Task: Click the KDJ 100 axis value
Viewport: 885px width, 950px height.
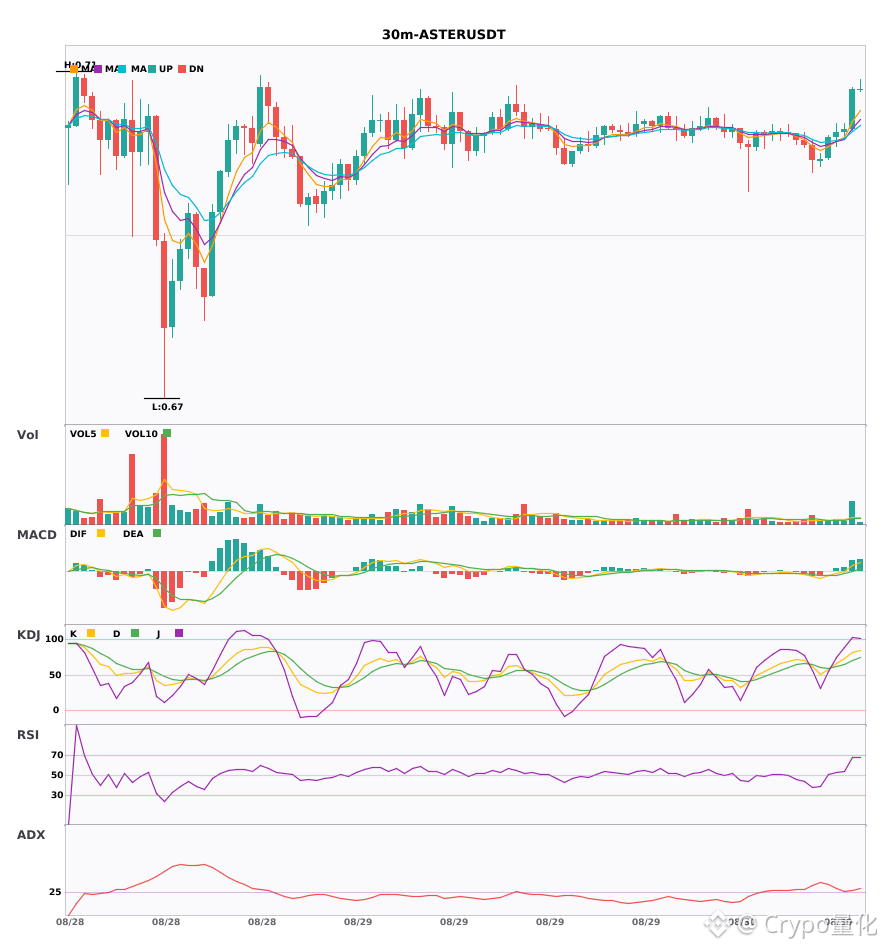Action: 54,639
